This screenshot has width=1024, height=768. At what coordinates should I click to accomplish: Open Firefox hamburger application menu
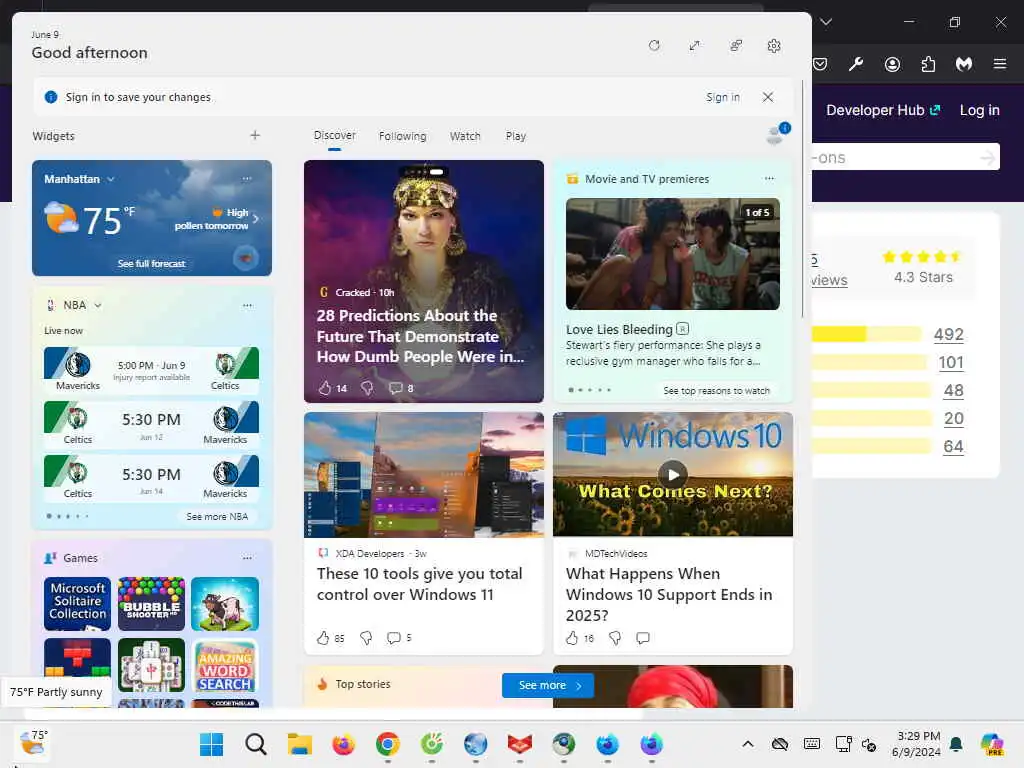1000,63
